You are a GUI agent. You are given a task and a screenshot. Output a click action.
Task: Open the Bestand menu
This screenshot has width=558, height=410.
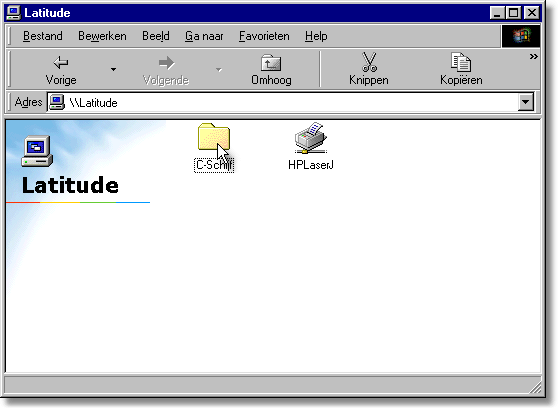[x=43, y=36]
